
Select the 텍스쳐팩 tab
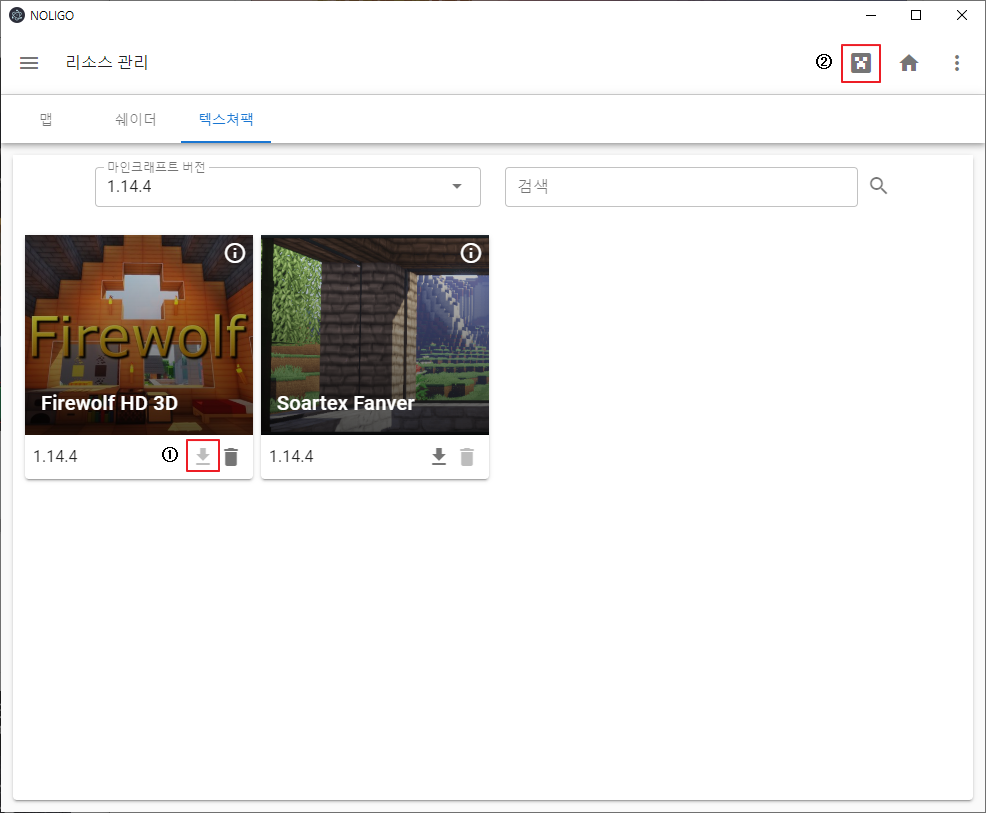(x=226, y=119)
